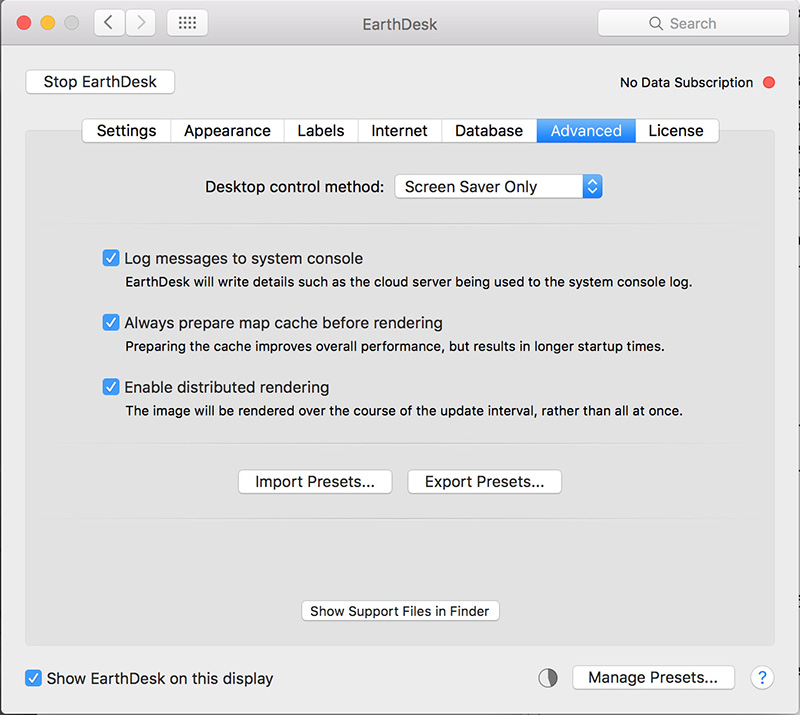Show all preferences grid icon
800x715 pixels.
pyautogui.click(x=187, y=23)
